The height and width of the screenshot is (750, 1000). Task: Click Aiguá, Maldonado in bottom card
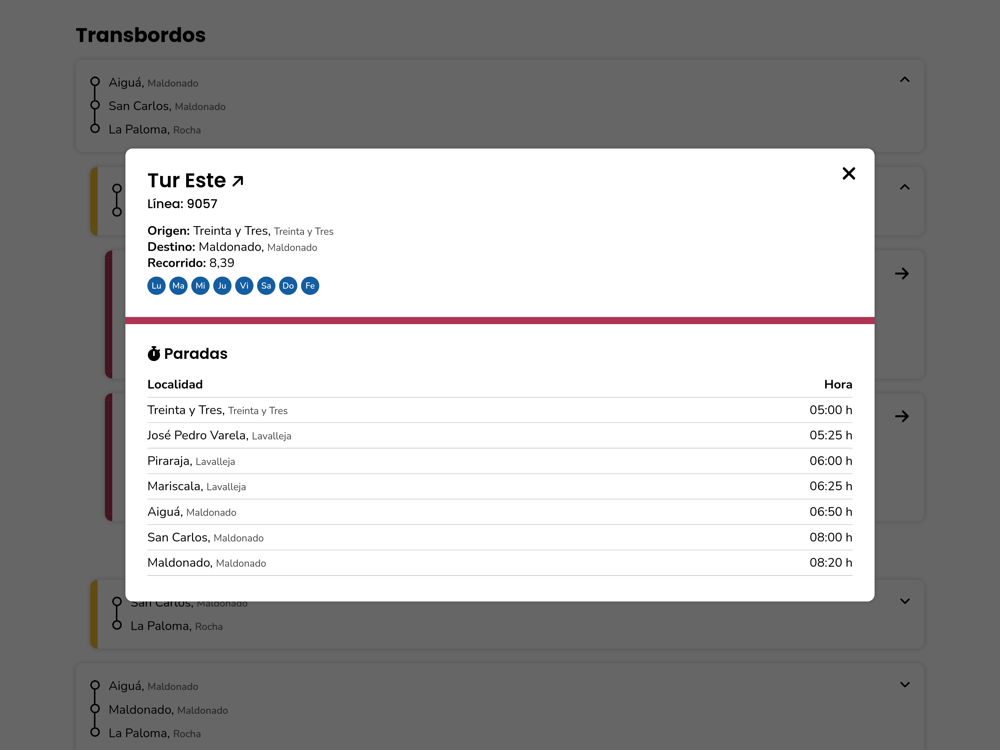(x=153, y=686)
